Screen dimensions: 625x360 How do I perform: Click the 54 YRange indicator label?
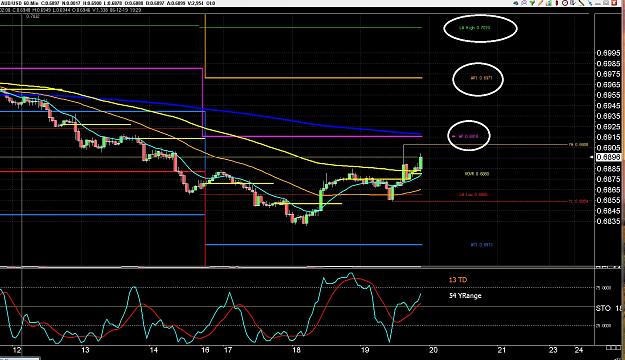[465, 296]
